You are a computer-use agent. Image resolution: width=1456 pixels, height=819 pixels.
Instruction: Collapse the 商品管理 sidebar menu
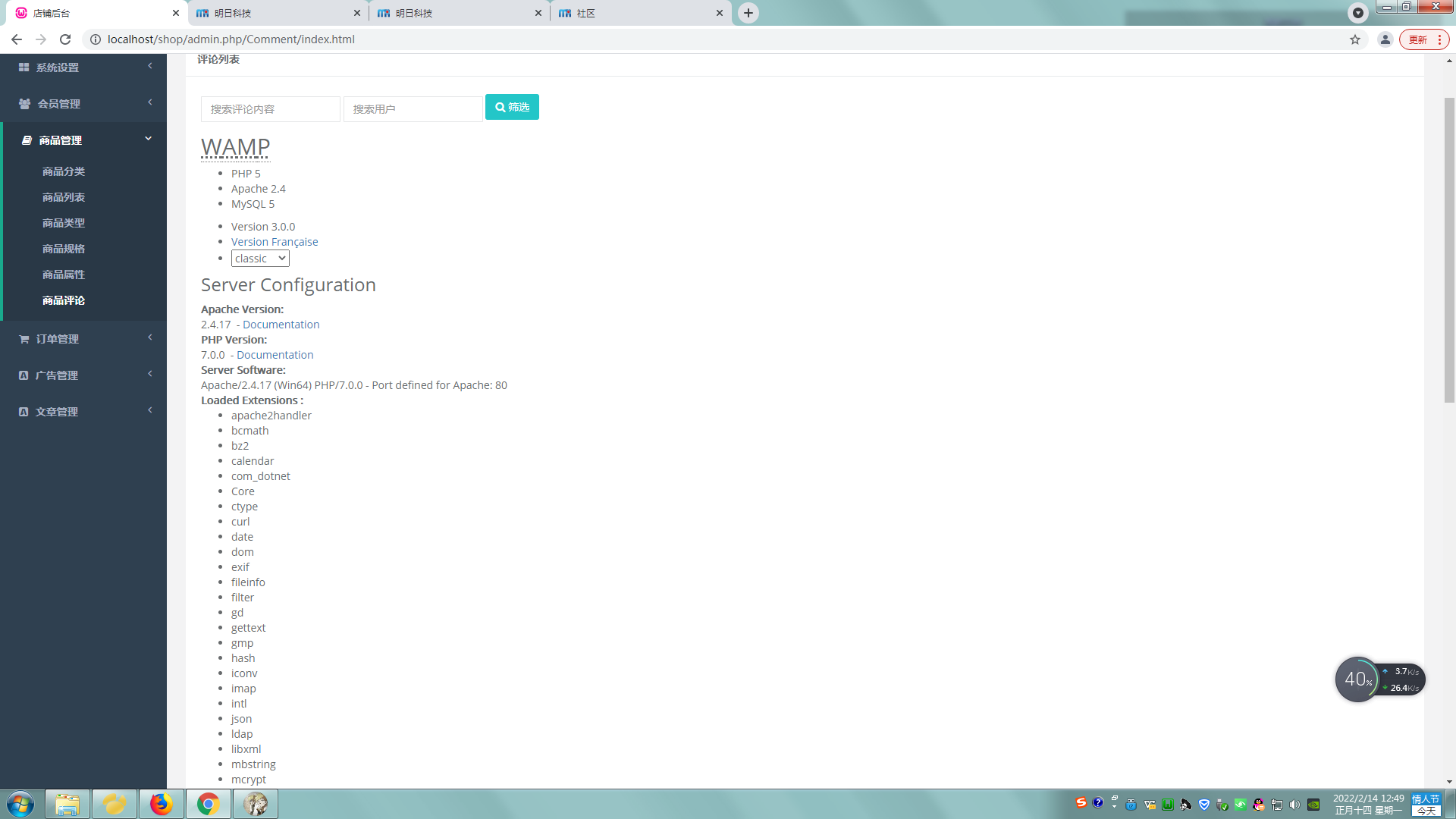click(x=83, y=140)
